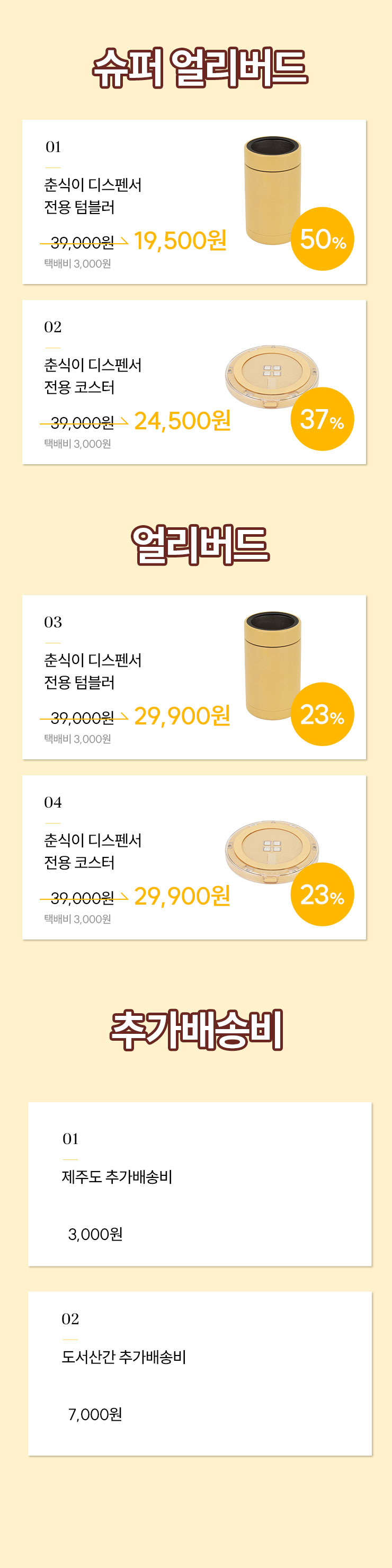Choose 제주도 추가배송비 option

pos(200,1184)
